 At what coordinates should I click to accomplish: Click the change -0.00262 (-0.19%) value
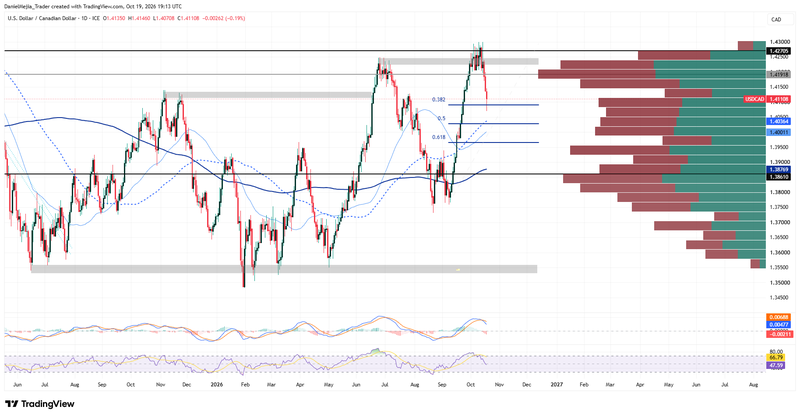224,18
